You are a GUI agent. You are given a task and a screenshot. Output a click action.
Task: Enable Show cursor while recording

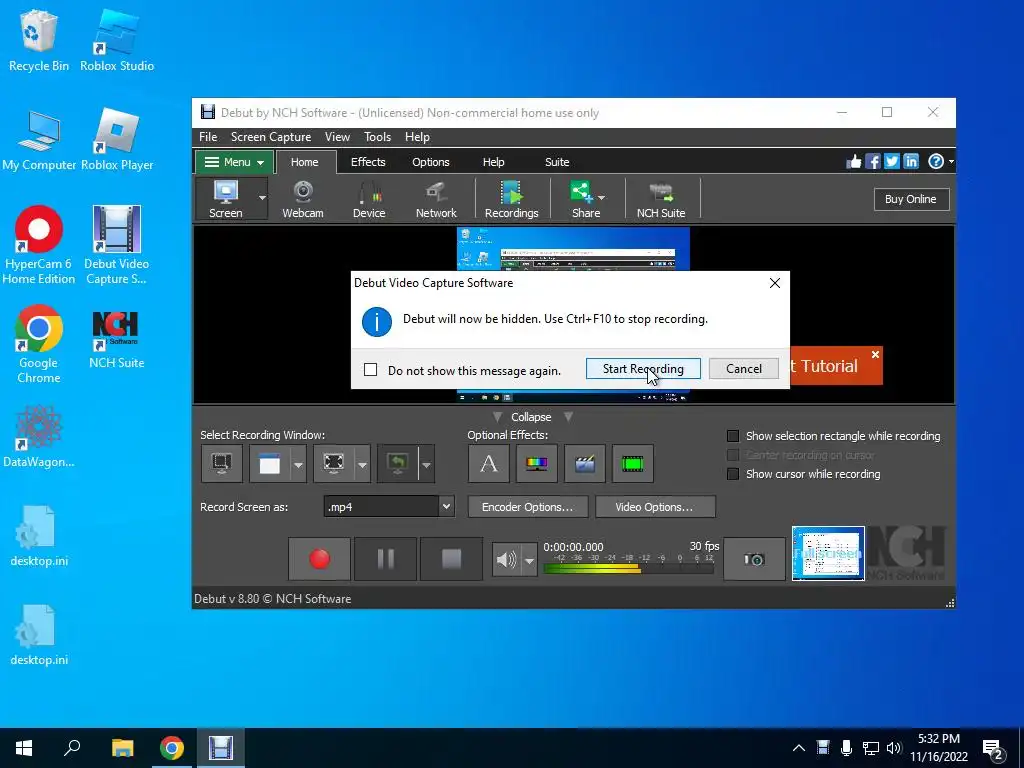pyautogui.click(x=733, y=474)
